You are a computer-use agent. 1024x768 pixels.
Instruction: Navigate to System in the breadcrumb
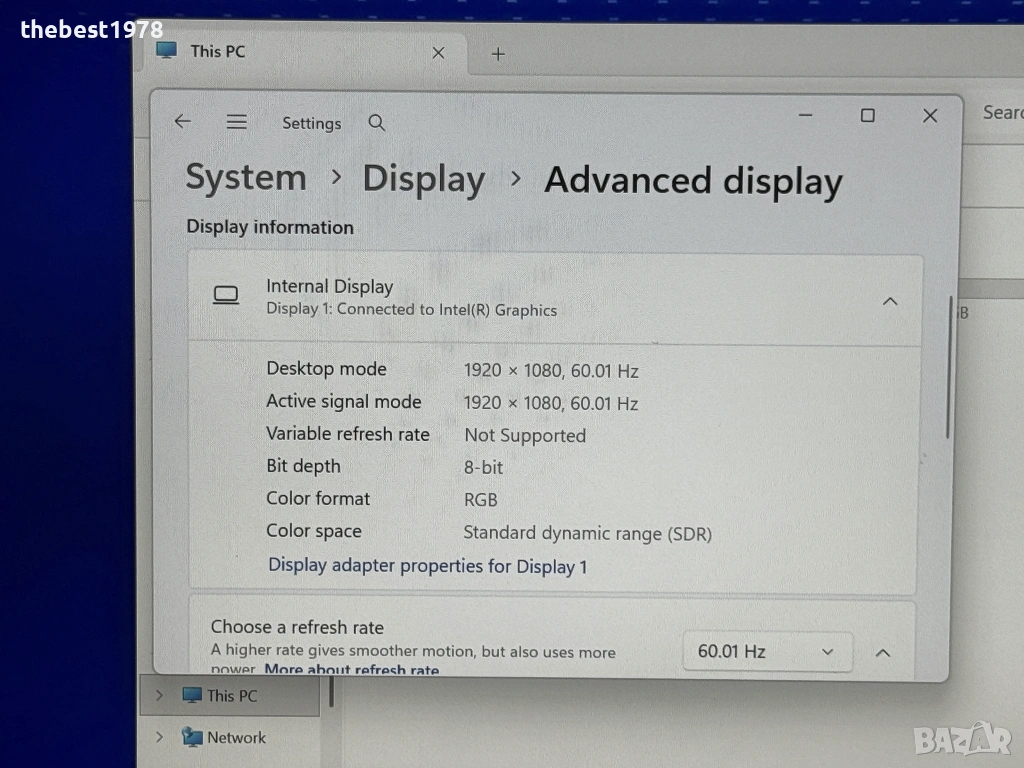click(246, 177)
